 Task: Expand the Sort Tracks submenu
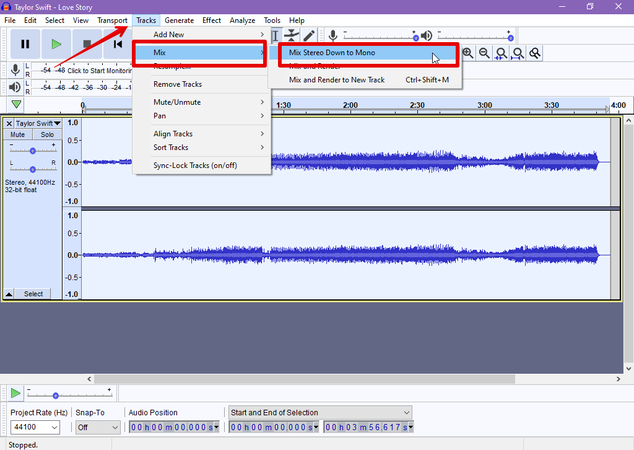coord(202,148)
